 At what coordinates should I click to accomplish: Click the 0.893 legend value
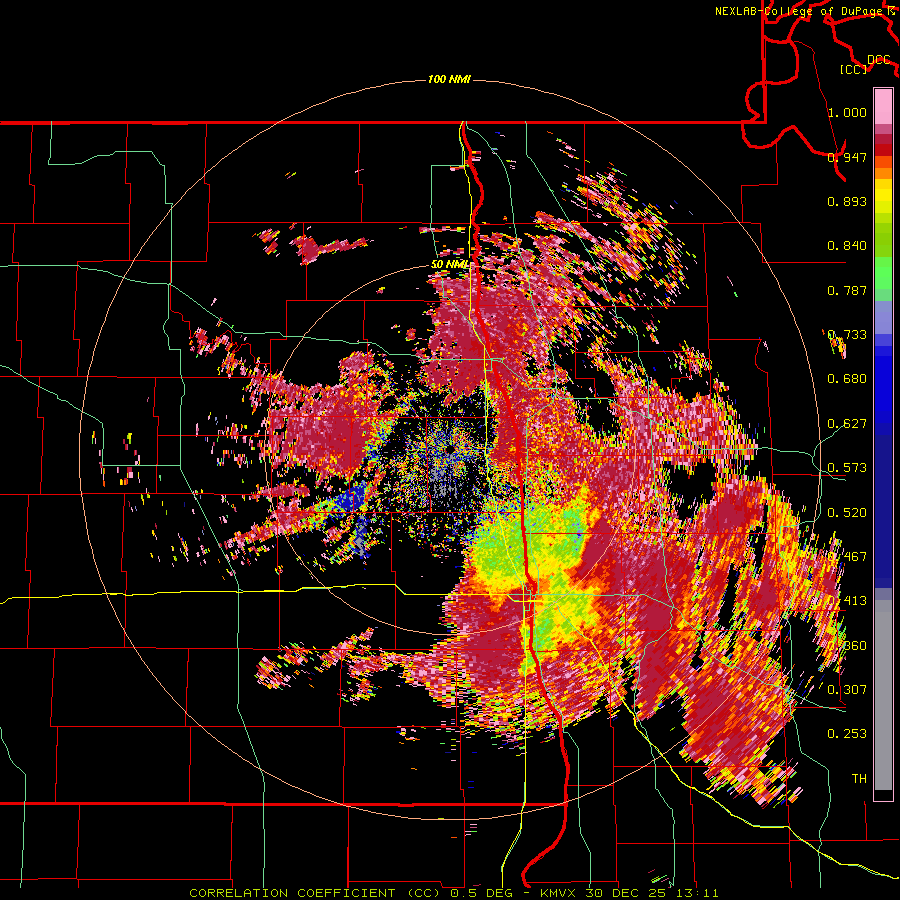tap(847, 201)
